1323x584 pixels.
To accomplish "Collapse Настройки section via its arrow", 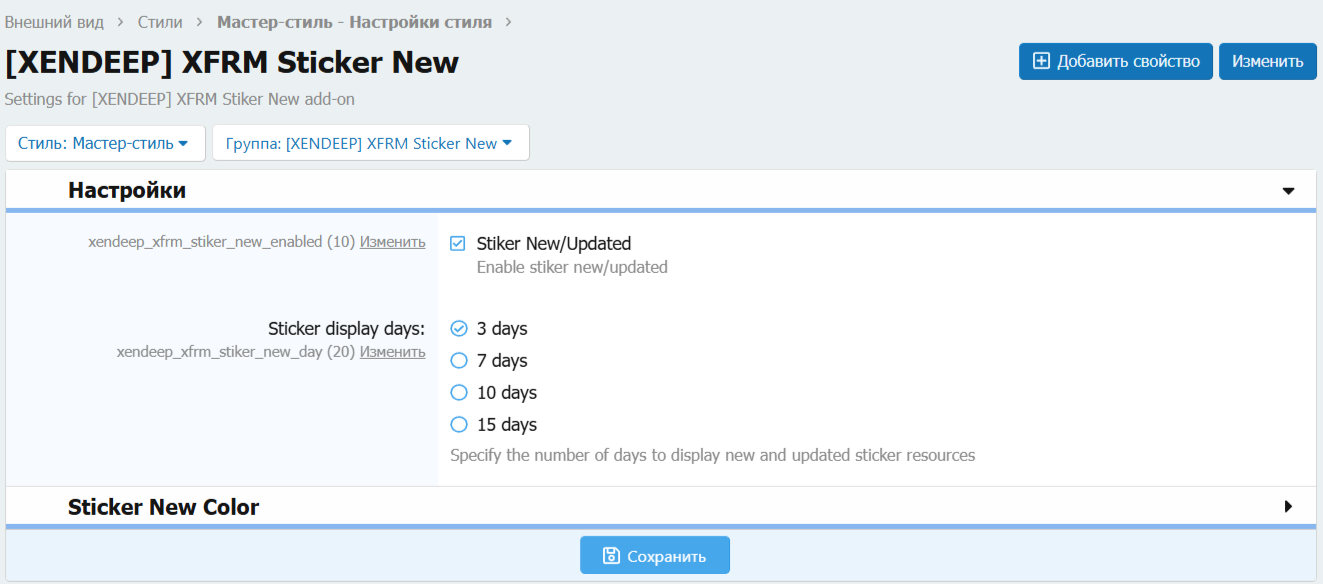I will pos(1288,191).
